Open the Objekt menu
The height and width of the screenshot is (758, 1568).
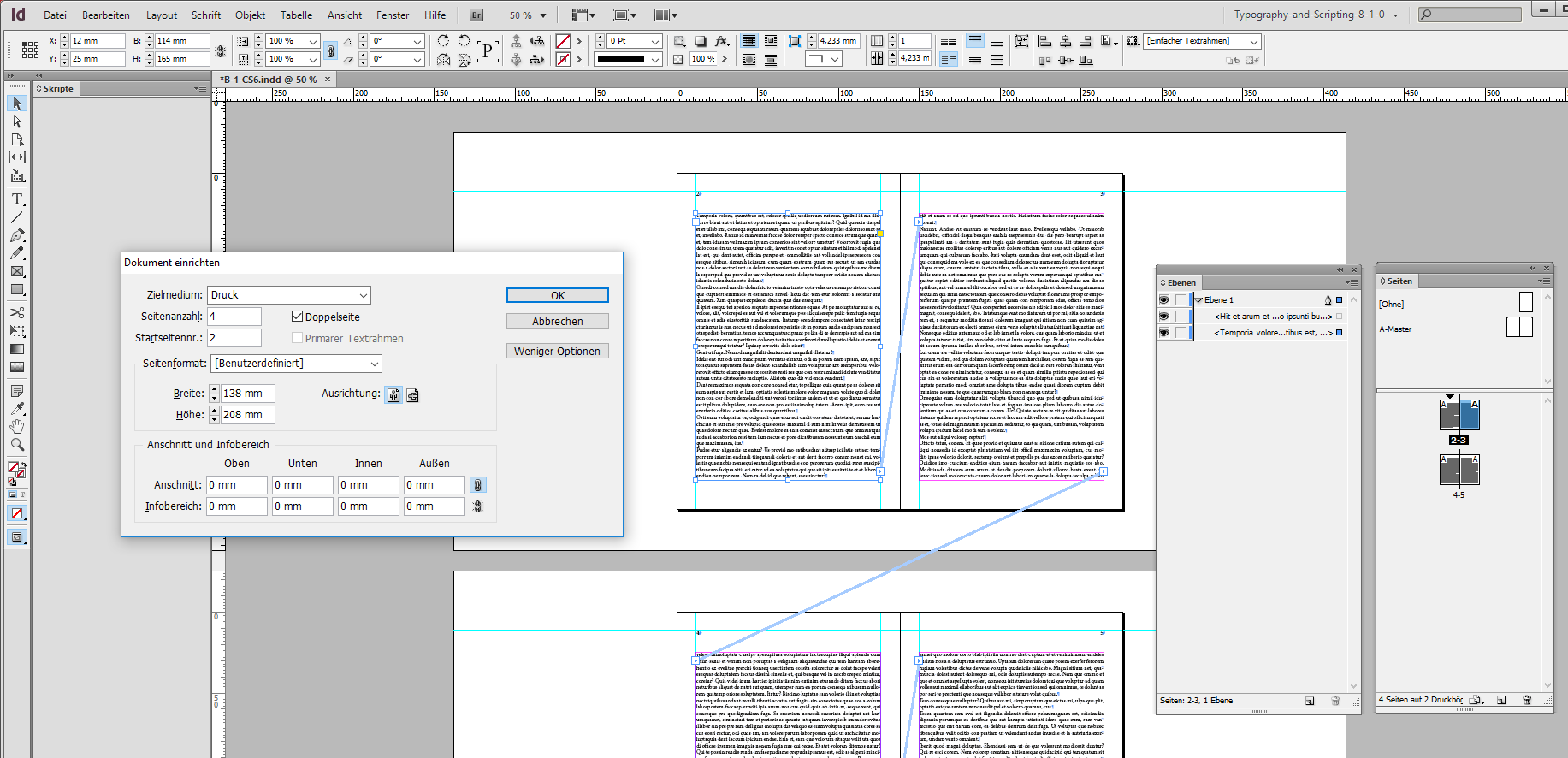[x=250, y=15]
